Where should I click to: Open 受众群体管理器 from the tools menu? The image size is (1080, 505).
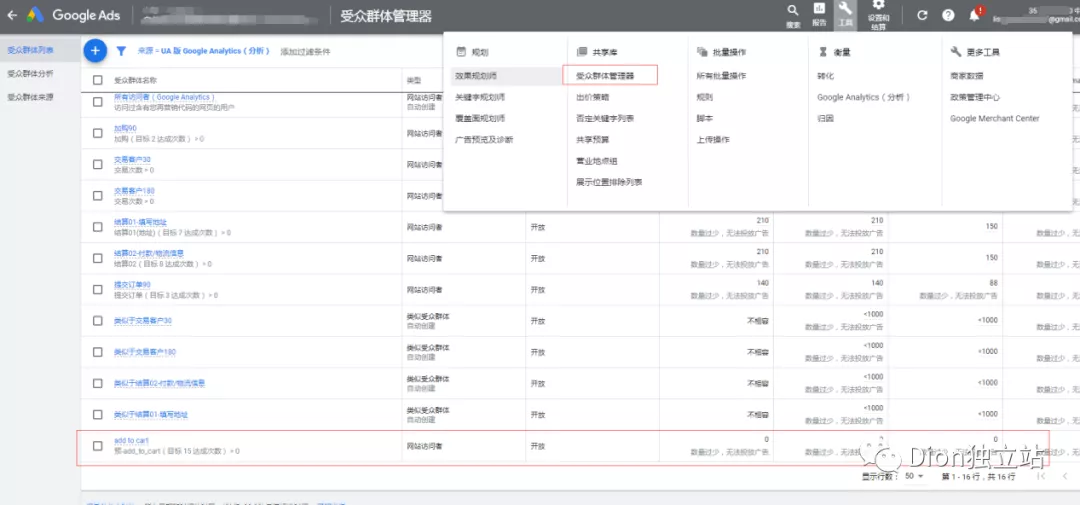coord(605,76)
